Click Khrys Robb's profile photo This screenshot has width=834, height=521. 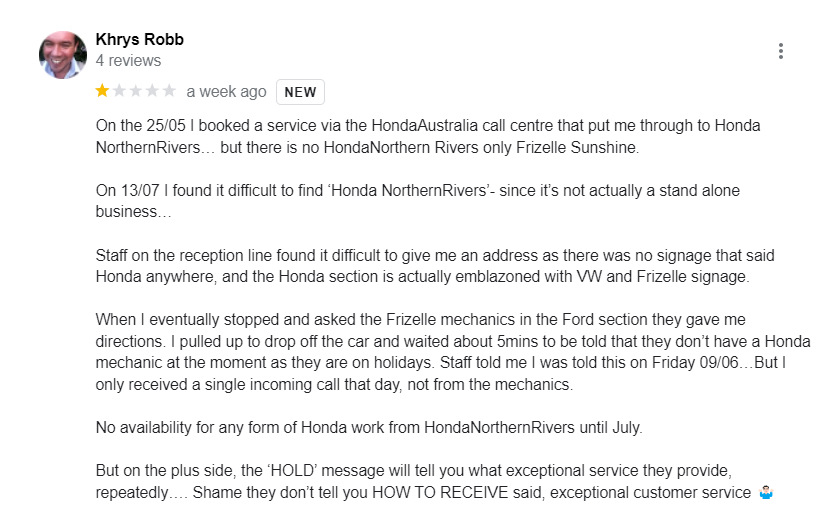(x=63, y=55)
